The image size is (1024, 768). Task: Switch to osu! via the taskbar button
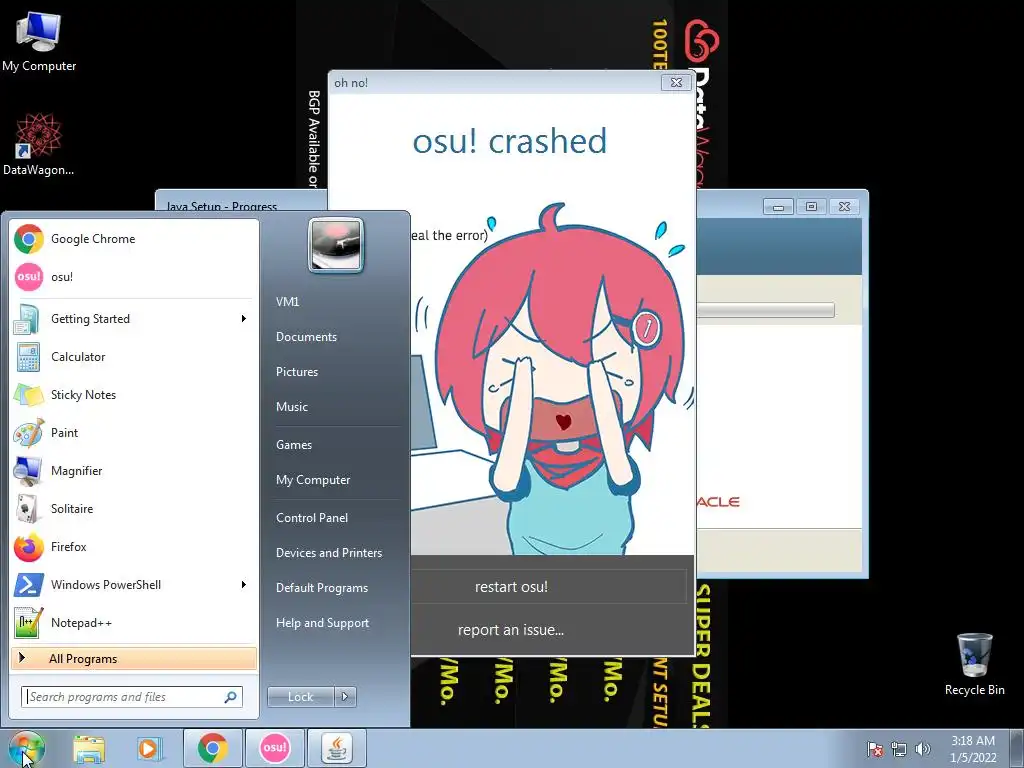tap(274, 748)
